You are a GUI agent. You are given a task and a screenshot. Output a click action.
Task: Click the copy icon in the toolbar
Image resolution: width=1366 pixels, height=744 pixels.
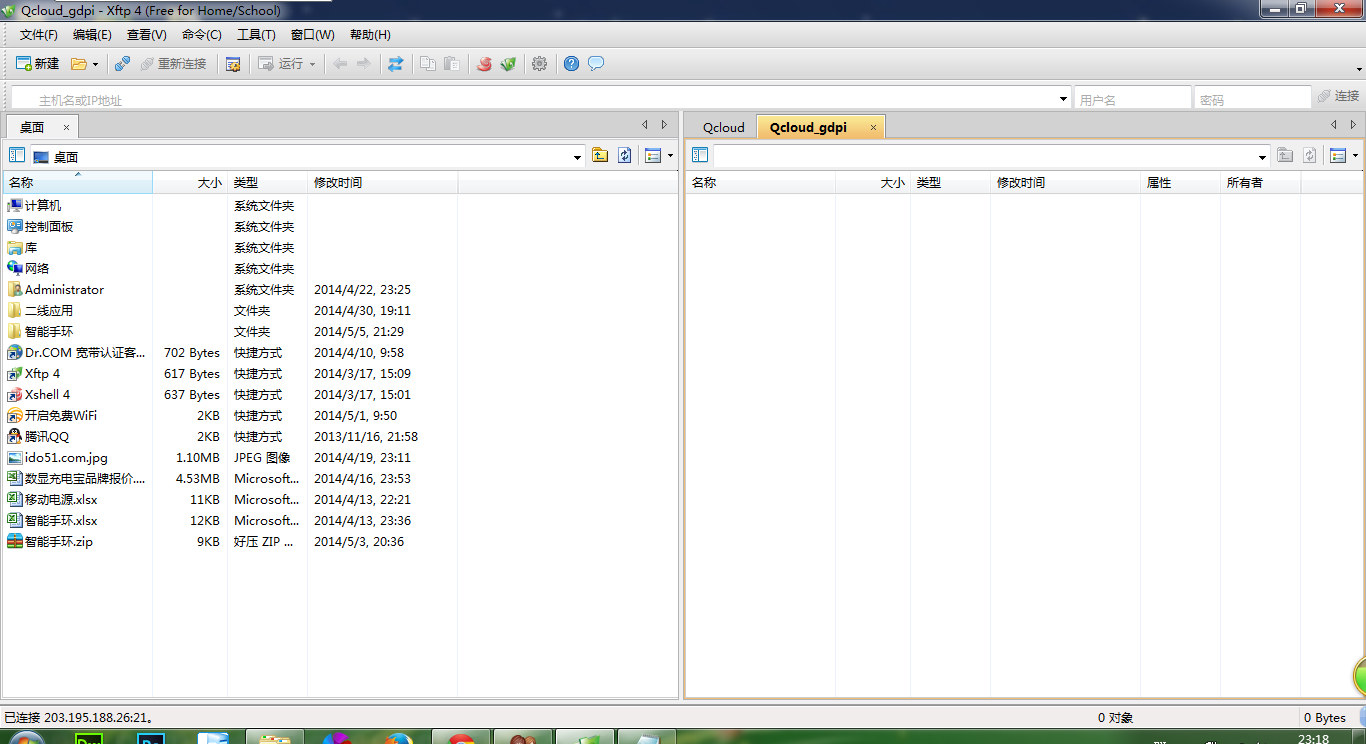coord(428,64)
